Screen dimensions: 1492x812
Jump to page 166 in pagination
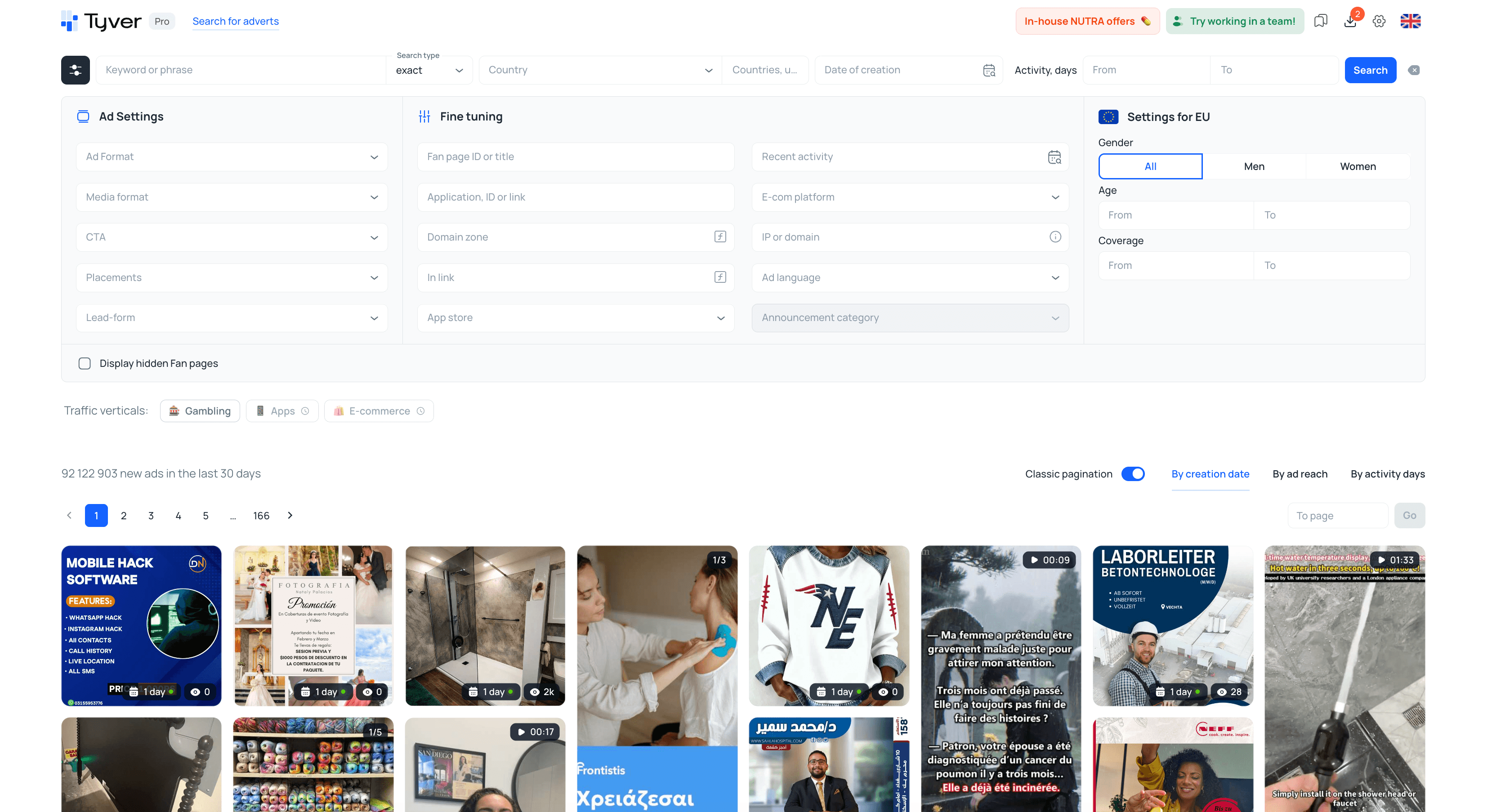click(x=261, y=515)
